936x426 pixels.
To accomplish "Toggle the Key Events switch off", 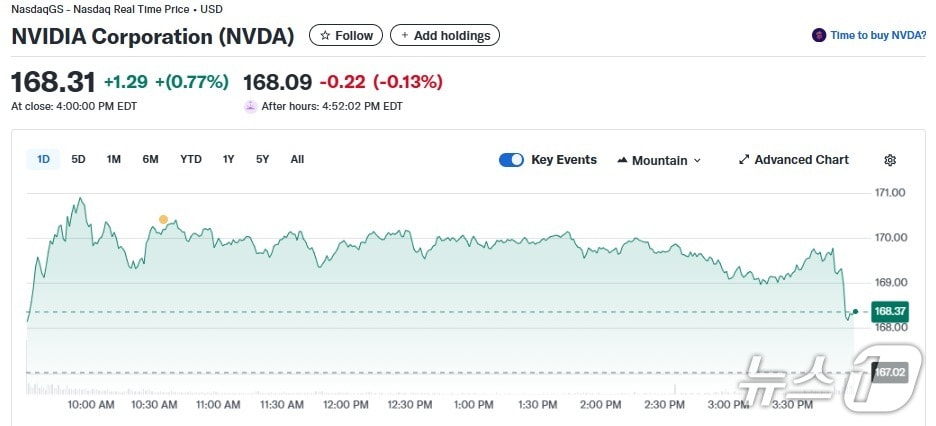I will pos(511,160).
